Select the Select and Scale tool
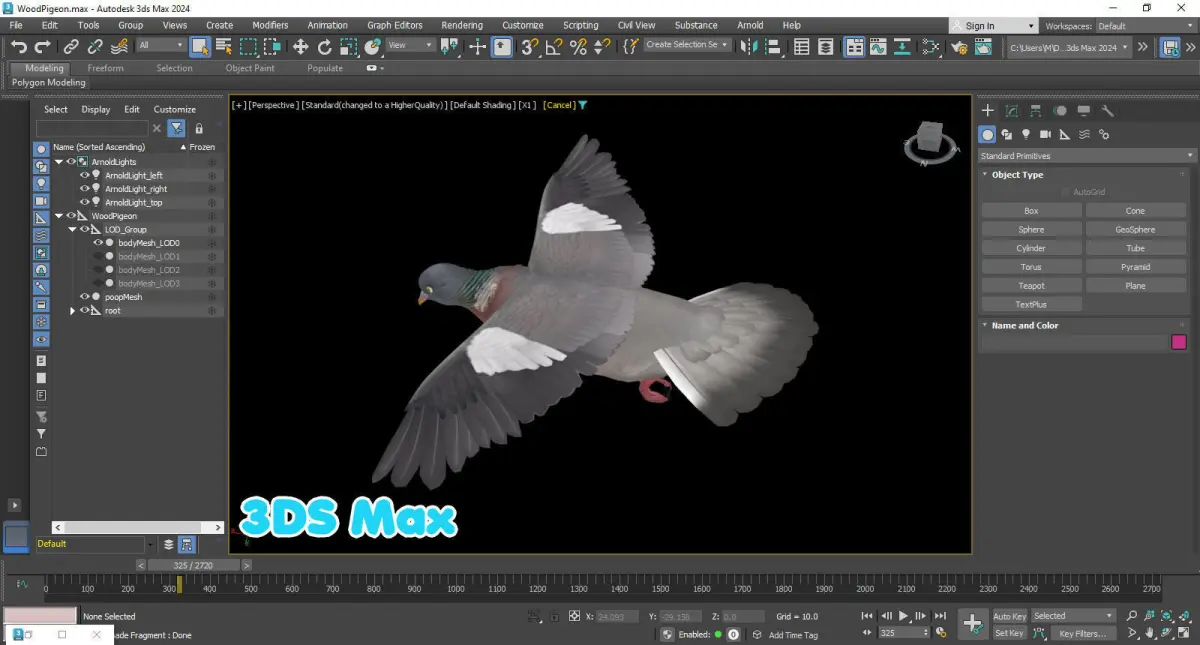Screen dimensions: 1200x645 (x=348, y=46)
